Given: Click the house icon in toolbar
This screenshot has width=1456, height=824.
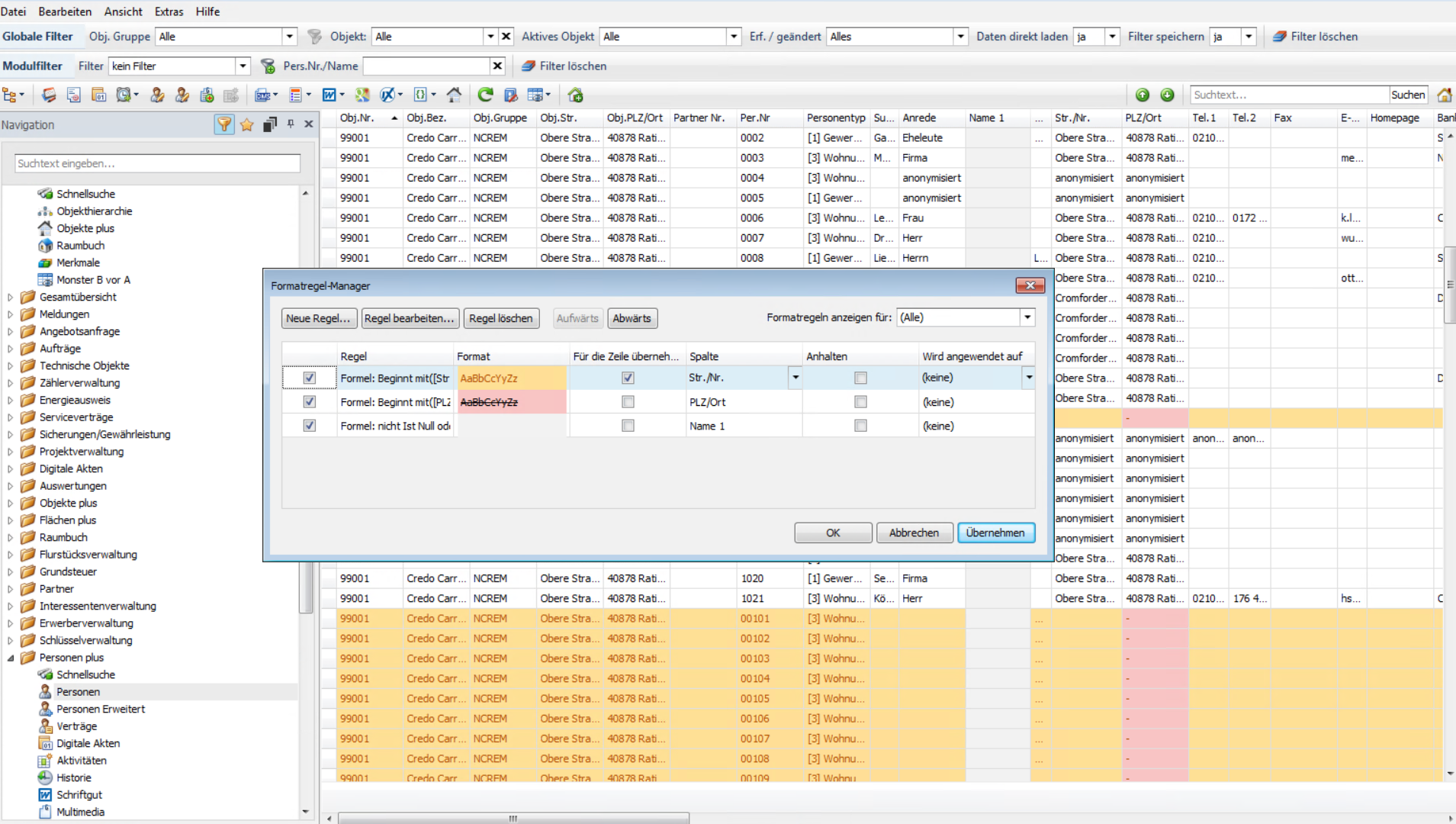Looking at the screenshot, I should [x=454, y=95].
